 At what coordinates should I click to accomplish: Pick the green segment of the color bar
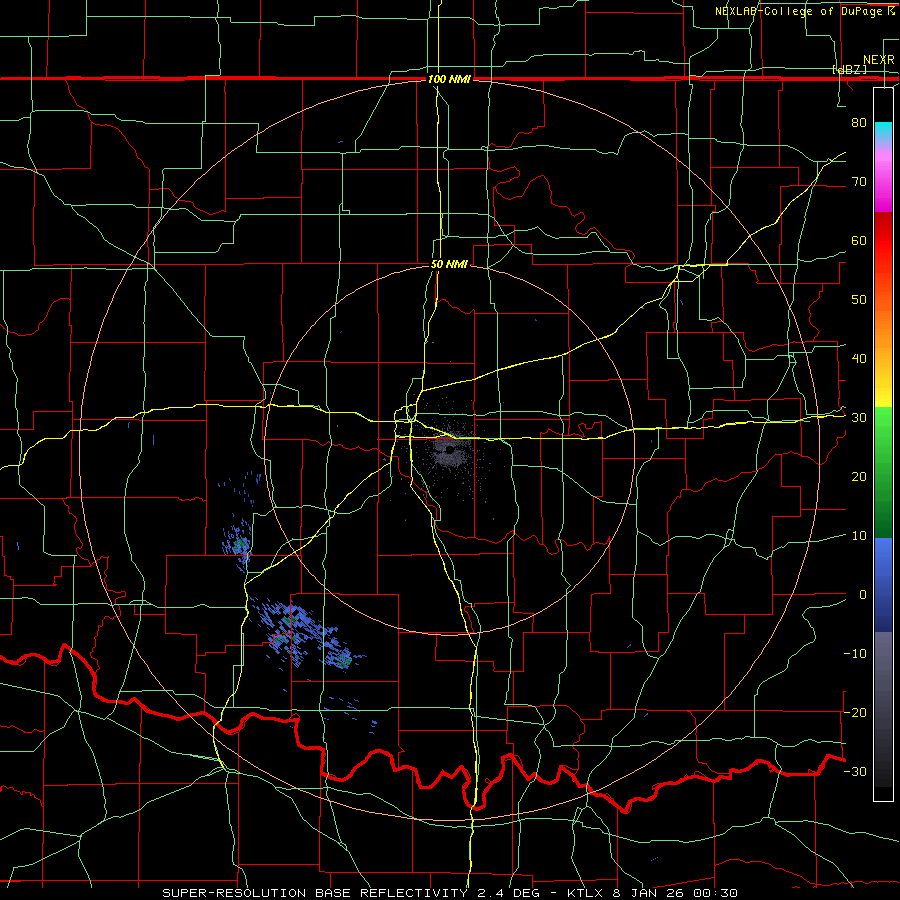(x=883, y=472)
